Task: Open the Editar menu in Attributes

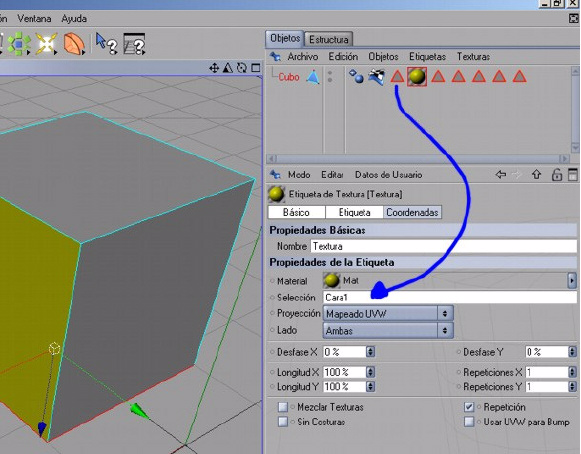Action: click(x=332, y=174)
